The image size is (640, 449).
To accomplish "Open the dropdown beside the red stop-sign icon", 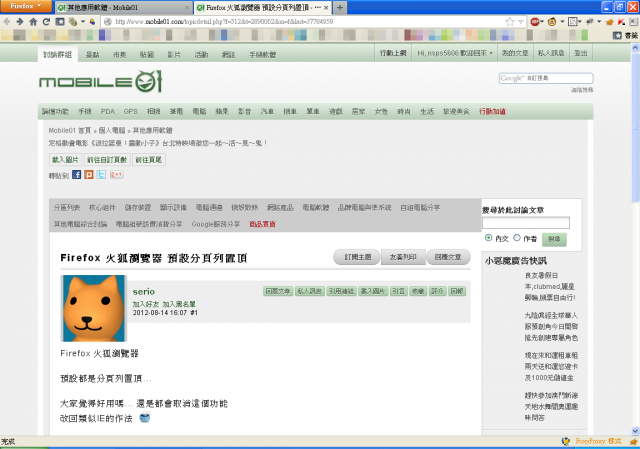I will [x=542, y=22].
